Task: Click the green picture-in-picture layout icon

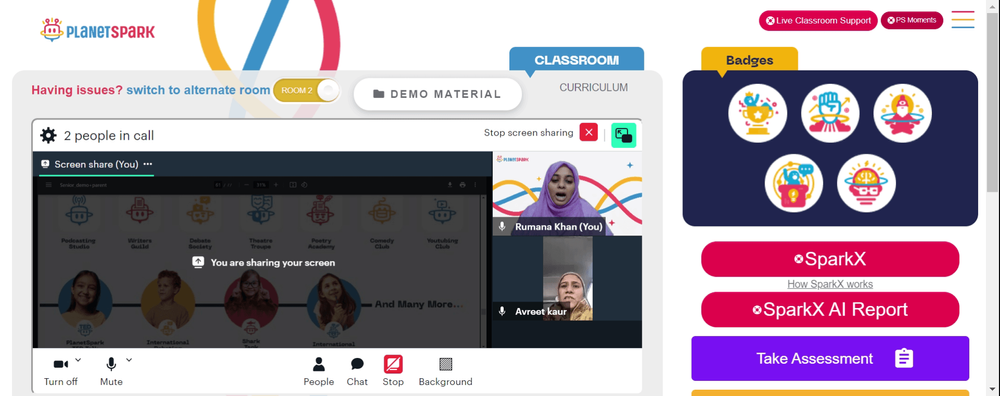Action: pos(623,135)
